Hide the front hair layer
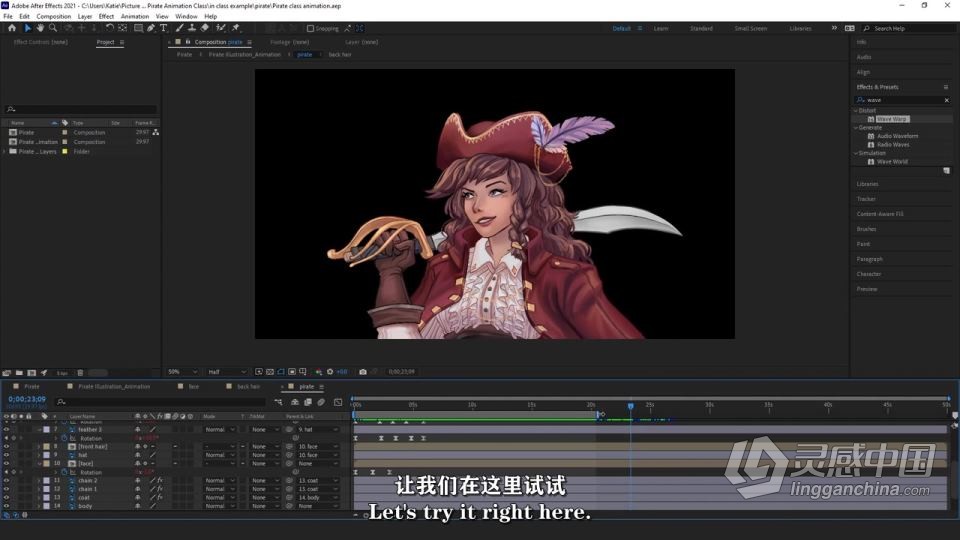 point(7,447)
